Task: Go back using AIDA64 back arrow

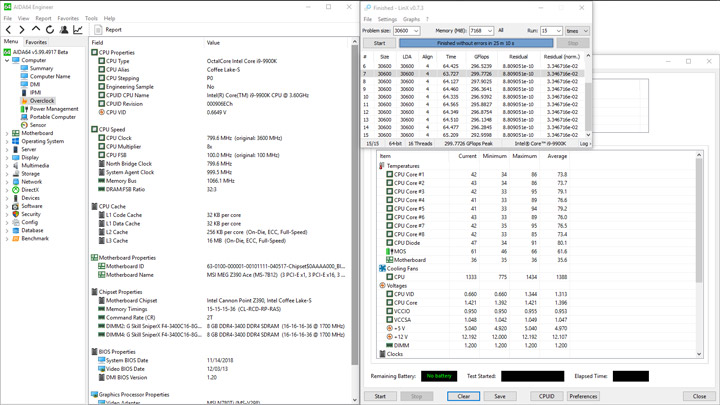Action: [x=8, y=30]
